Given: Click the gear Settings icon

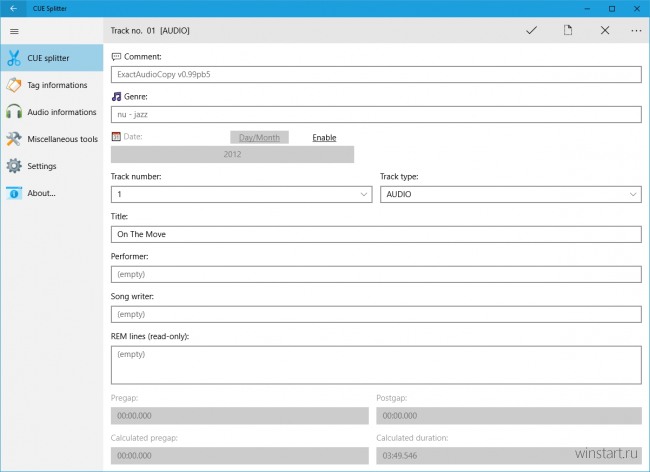Looking at the screenshot, I should pos(14,166).
